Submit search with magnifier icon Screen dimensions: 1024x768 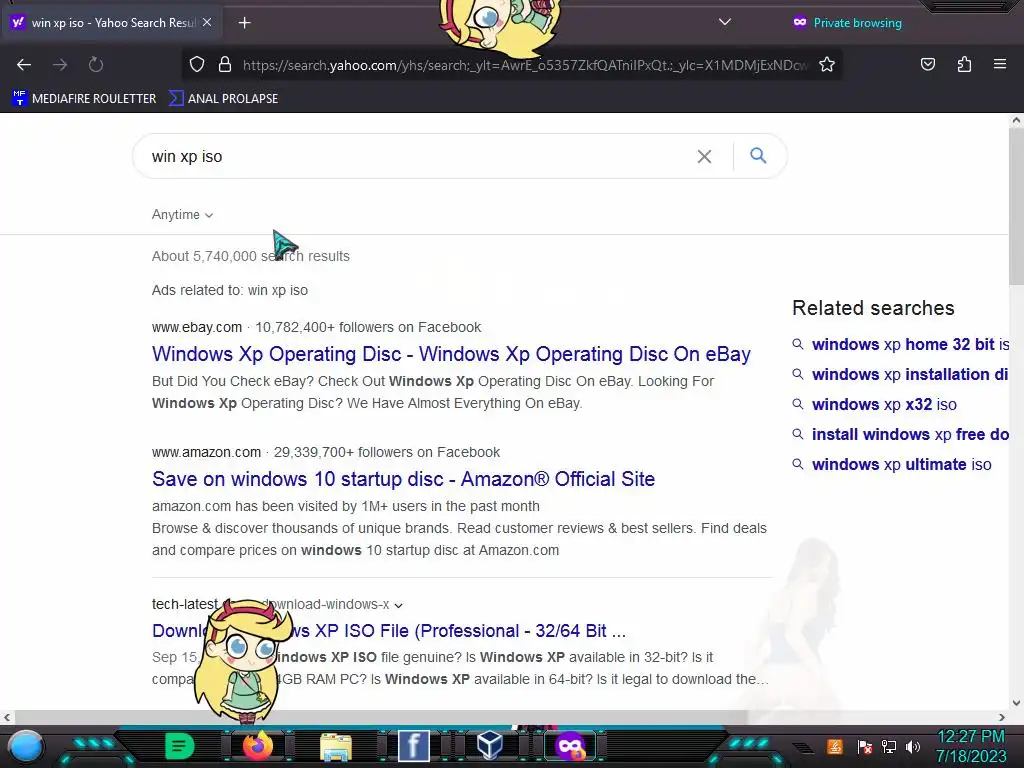pyautogui.click(x=758, y=155)
